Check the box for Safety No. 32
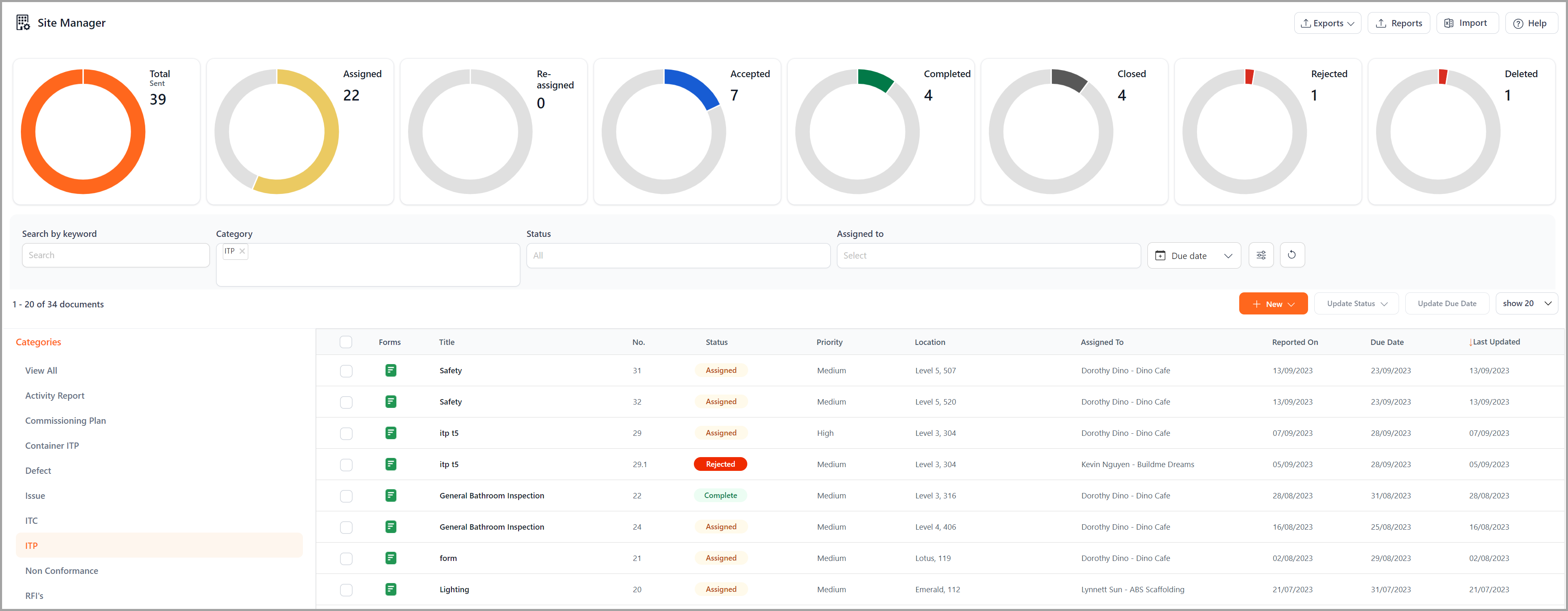Screen dimensions: 1568x611 point(346,402)
